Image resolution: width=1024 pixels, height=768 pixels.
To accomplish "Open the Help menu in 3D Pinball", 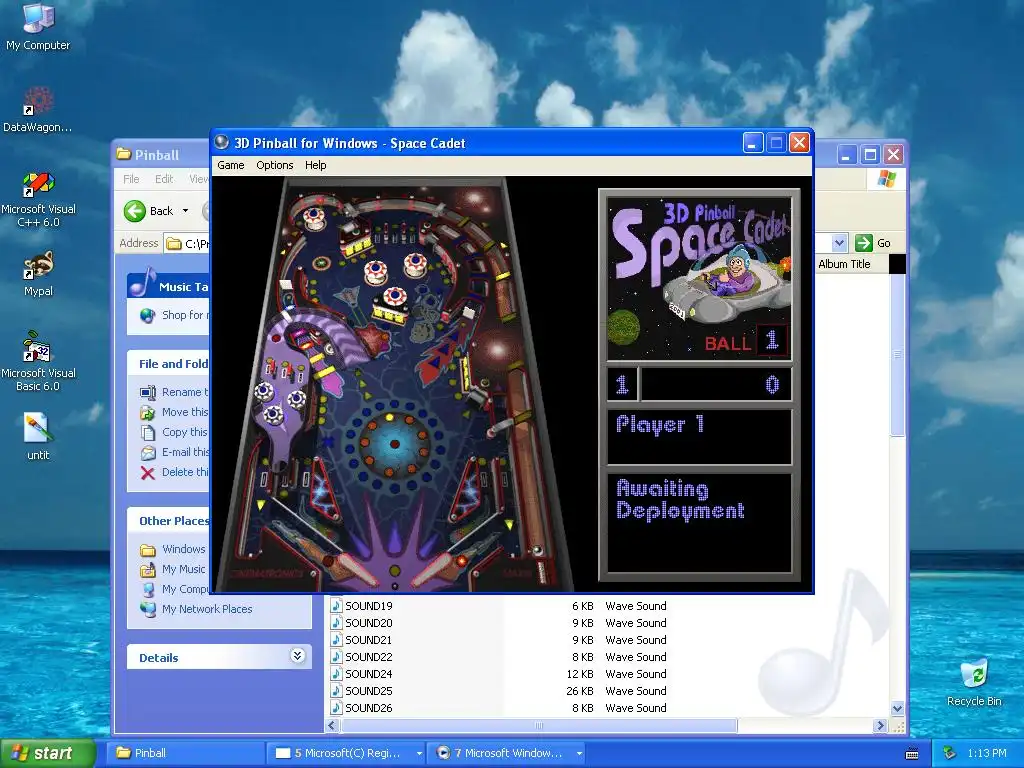I will coord(315,165).
